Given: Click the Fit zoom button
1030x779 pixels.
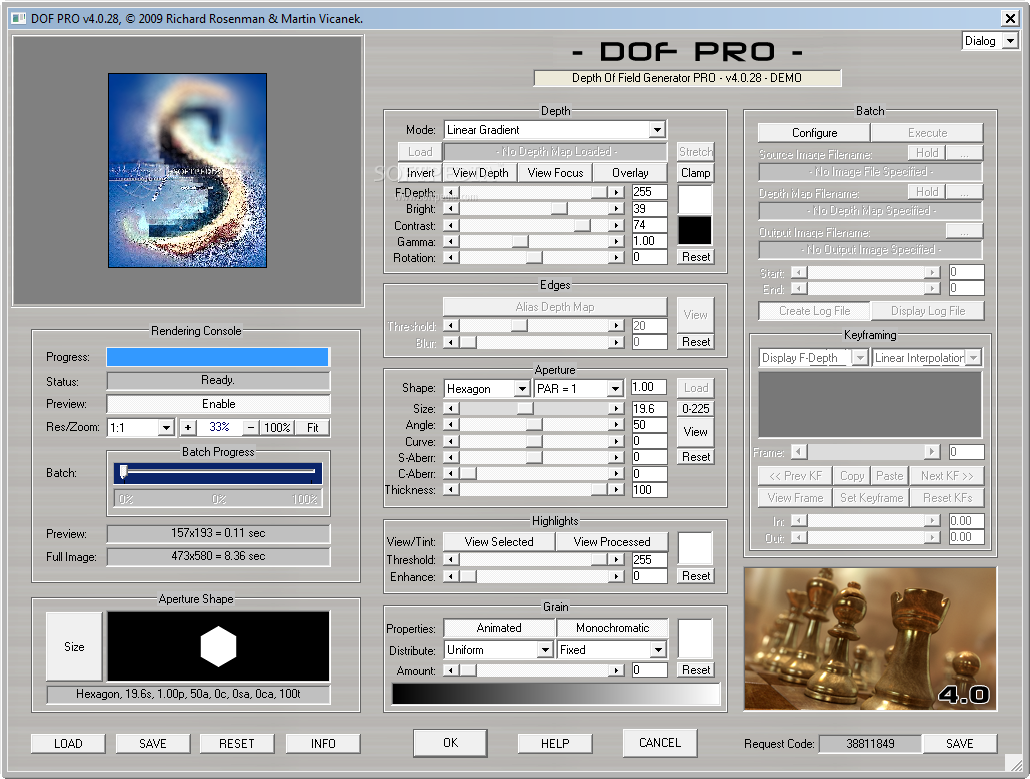Looking at the screenshot, I should 313,428.
